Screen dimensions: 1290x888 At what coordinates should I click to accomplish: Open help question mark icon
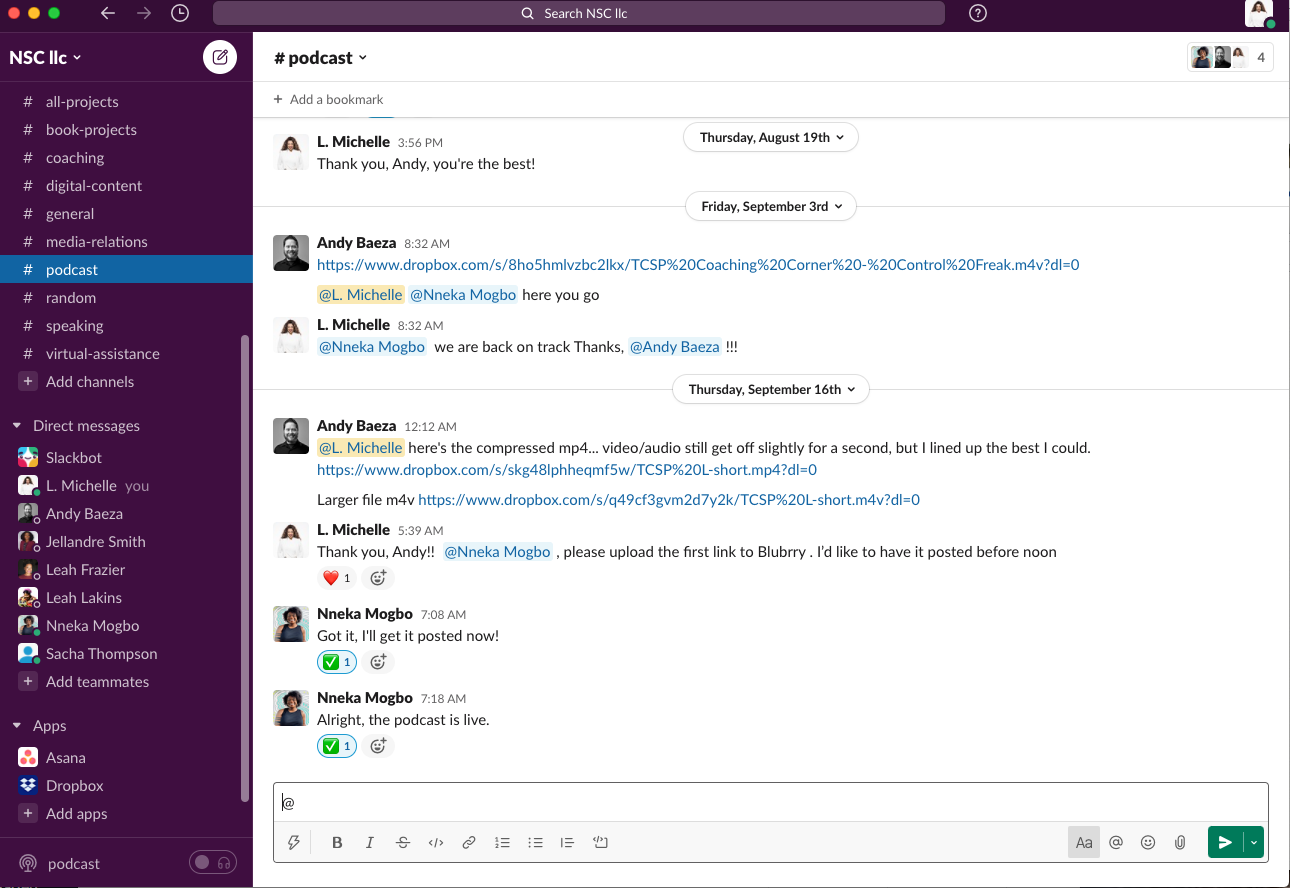pyautogui.click(x=978, y=13)
